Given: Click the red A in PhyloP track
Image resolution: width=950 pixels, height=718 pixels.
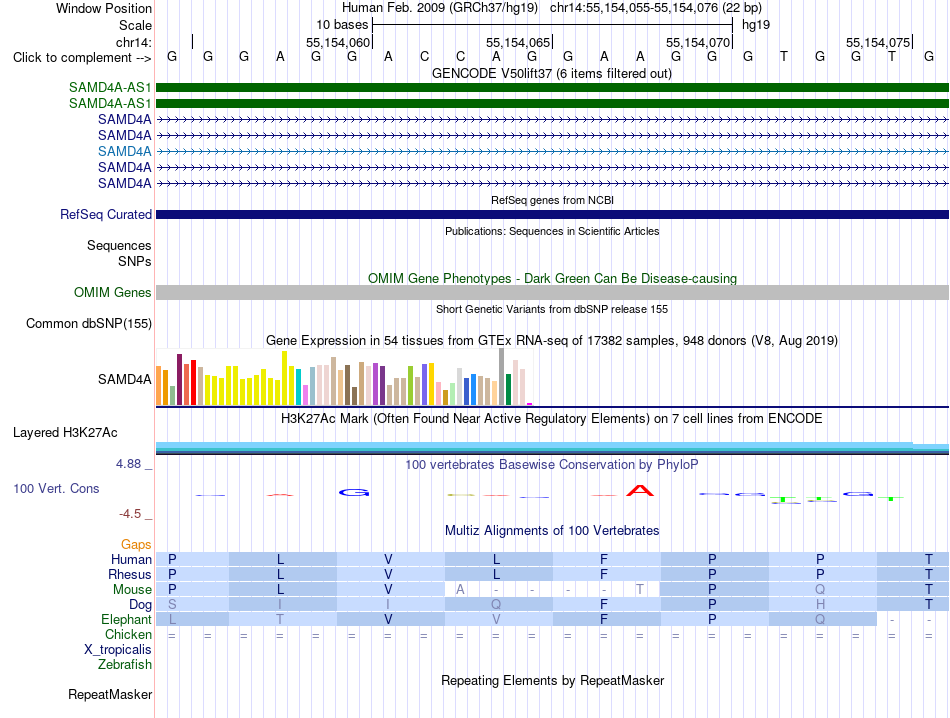Looking at the screenshot, I should (640, 490).
